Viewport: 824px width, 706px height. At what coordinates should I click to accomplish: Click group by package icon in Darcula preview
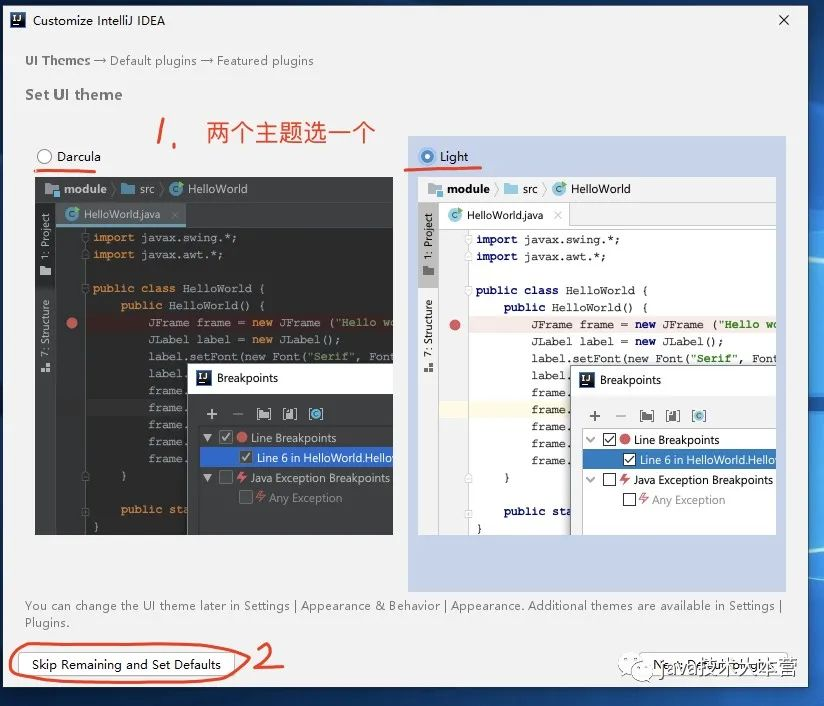click(x=264, y=414)
